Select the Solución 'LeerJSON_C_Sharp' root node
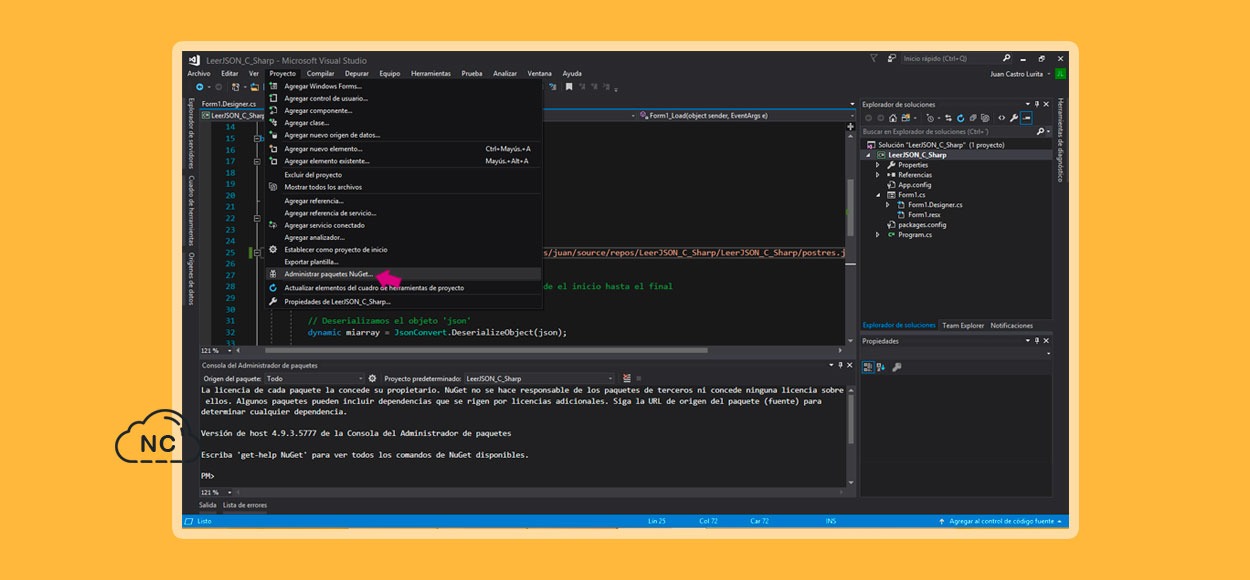1250x580 pixels. pyautogui.click(x=934, y=145)
